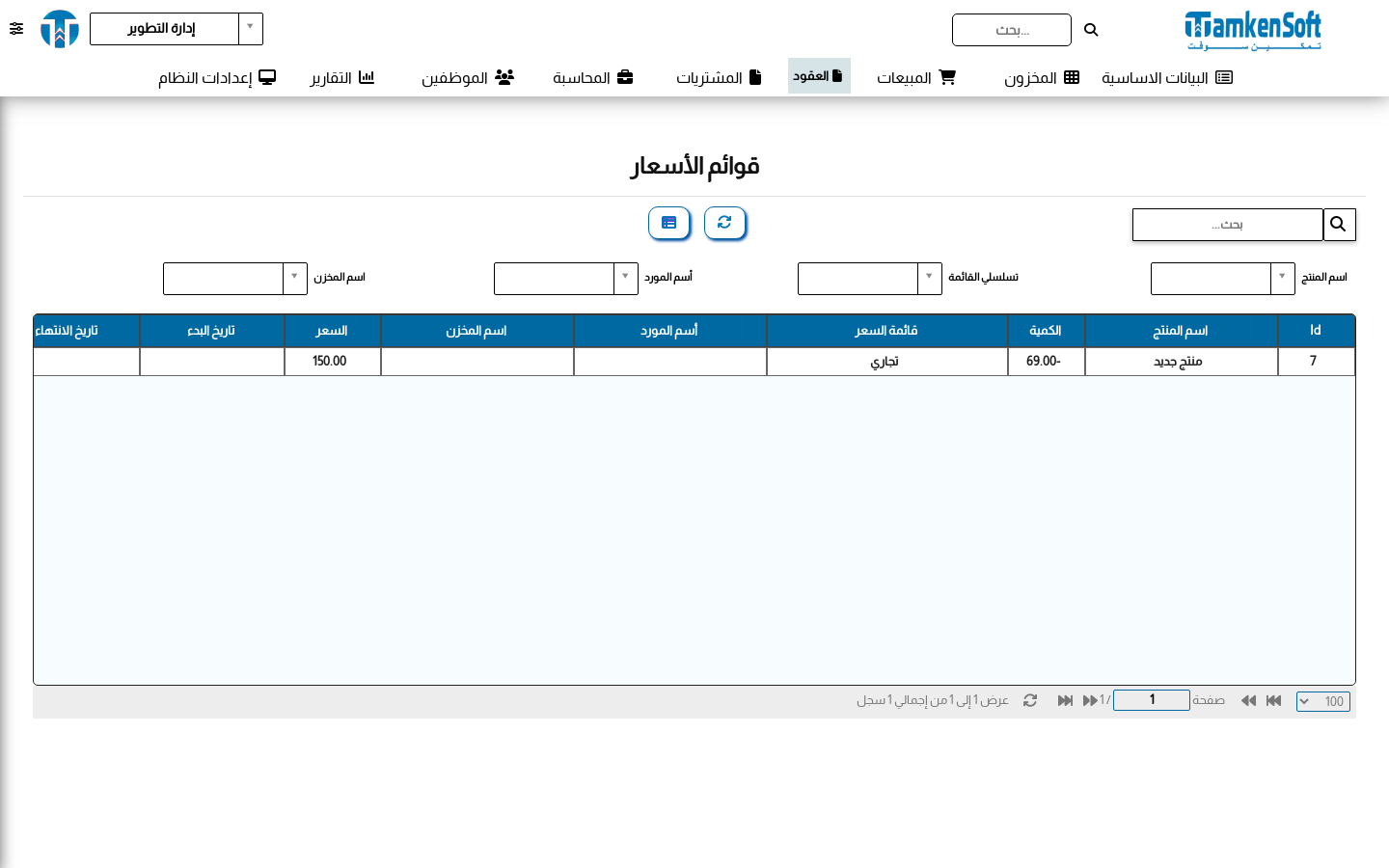Open the المحاسبة menu
Viewport: 1389px width, 868px height.
(593, 77)
